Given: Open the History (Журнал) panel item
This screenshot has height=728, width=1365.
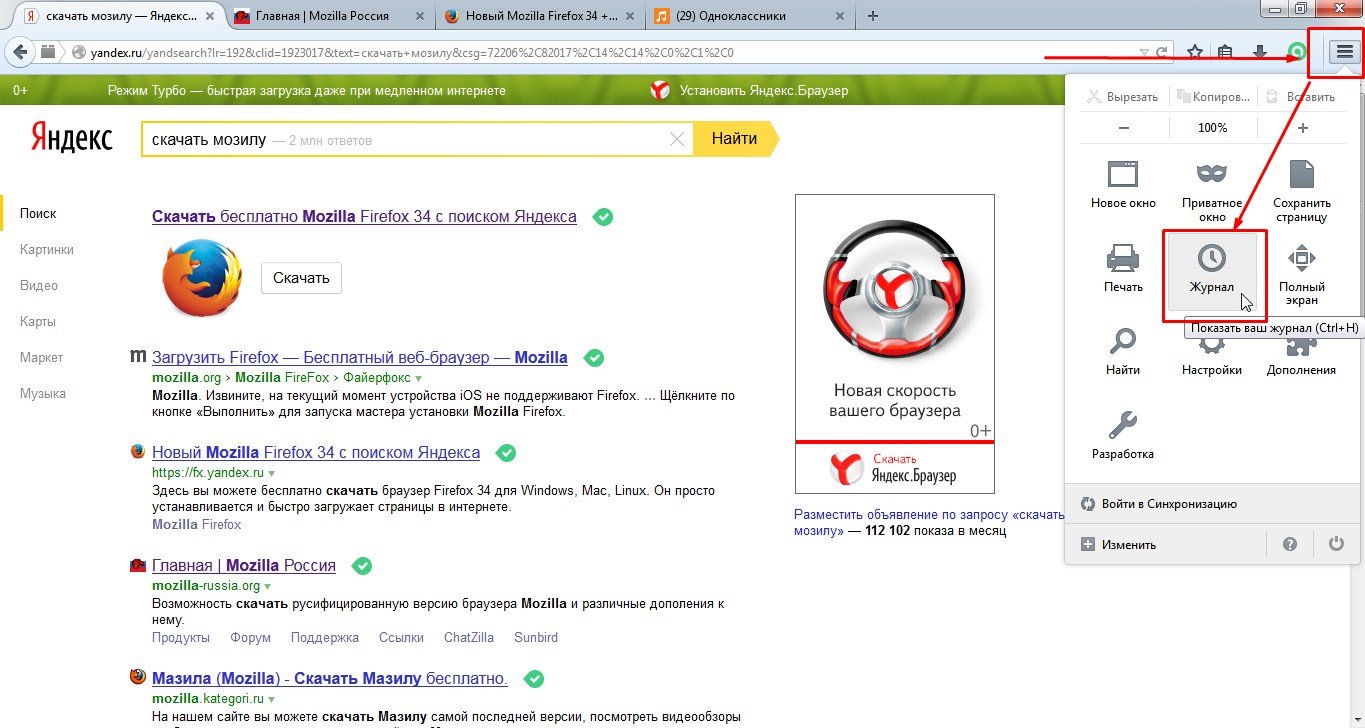Looking at the screenshot, I should (1212, 270).
